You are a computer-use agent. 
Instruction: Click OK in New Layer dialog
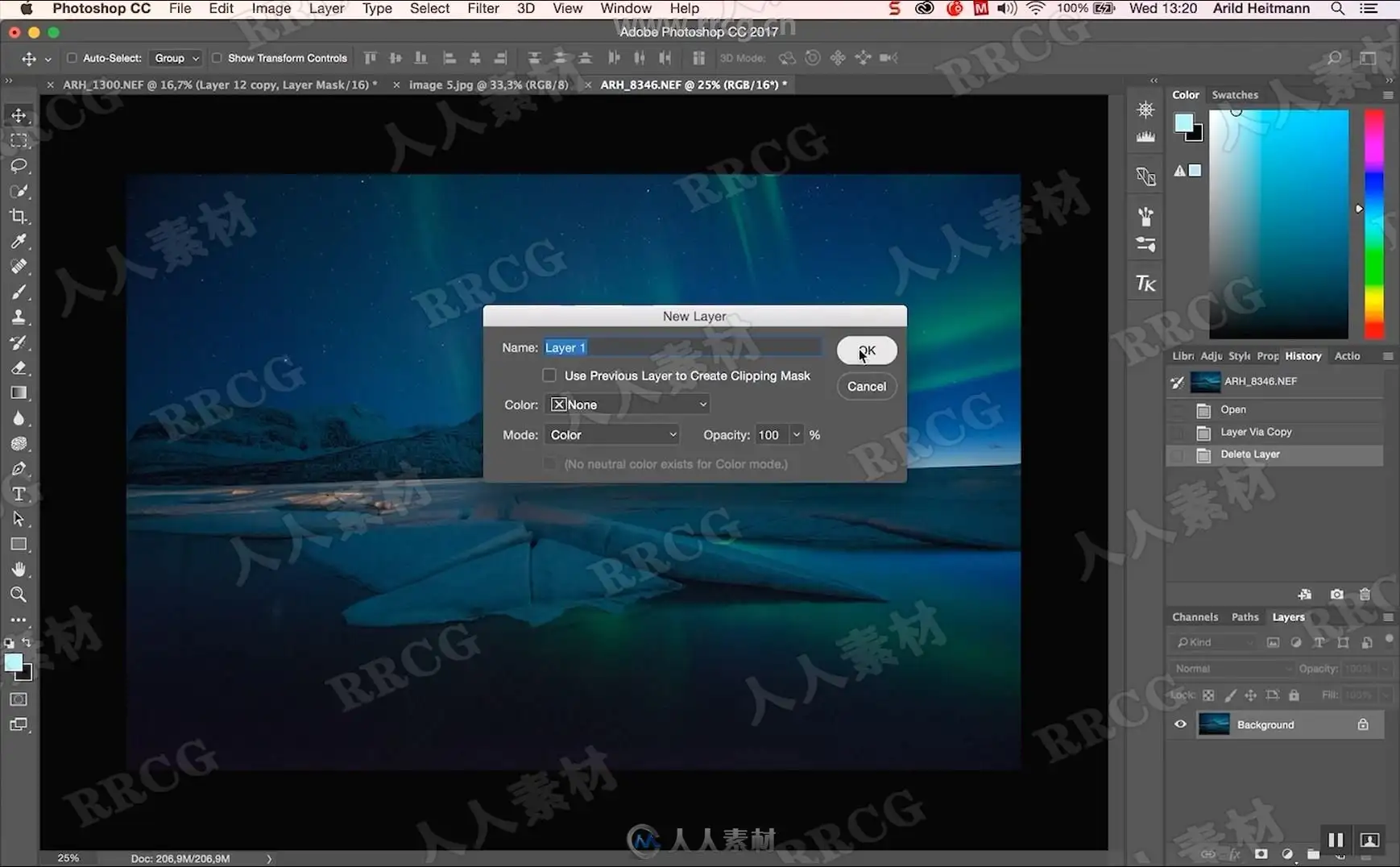[x=867, y=351]
